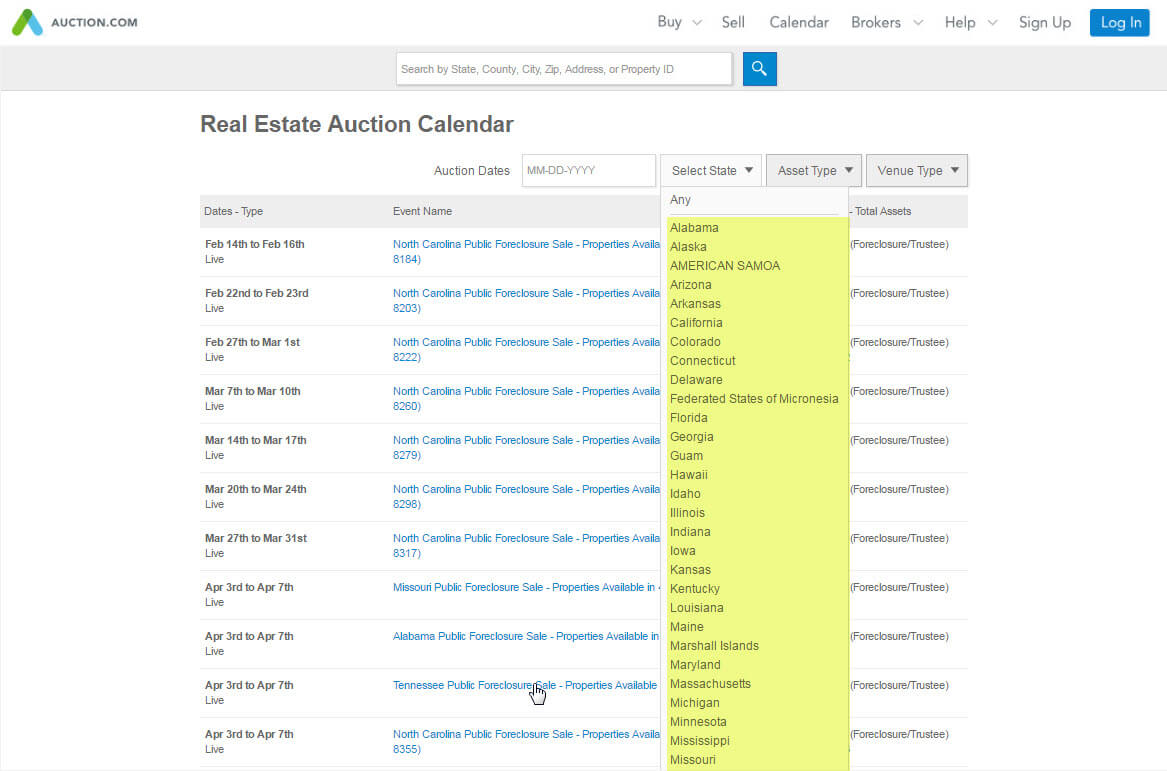Select Alabama from the state list
This screenshot has width=1167, height=771.
click(694, 227)
